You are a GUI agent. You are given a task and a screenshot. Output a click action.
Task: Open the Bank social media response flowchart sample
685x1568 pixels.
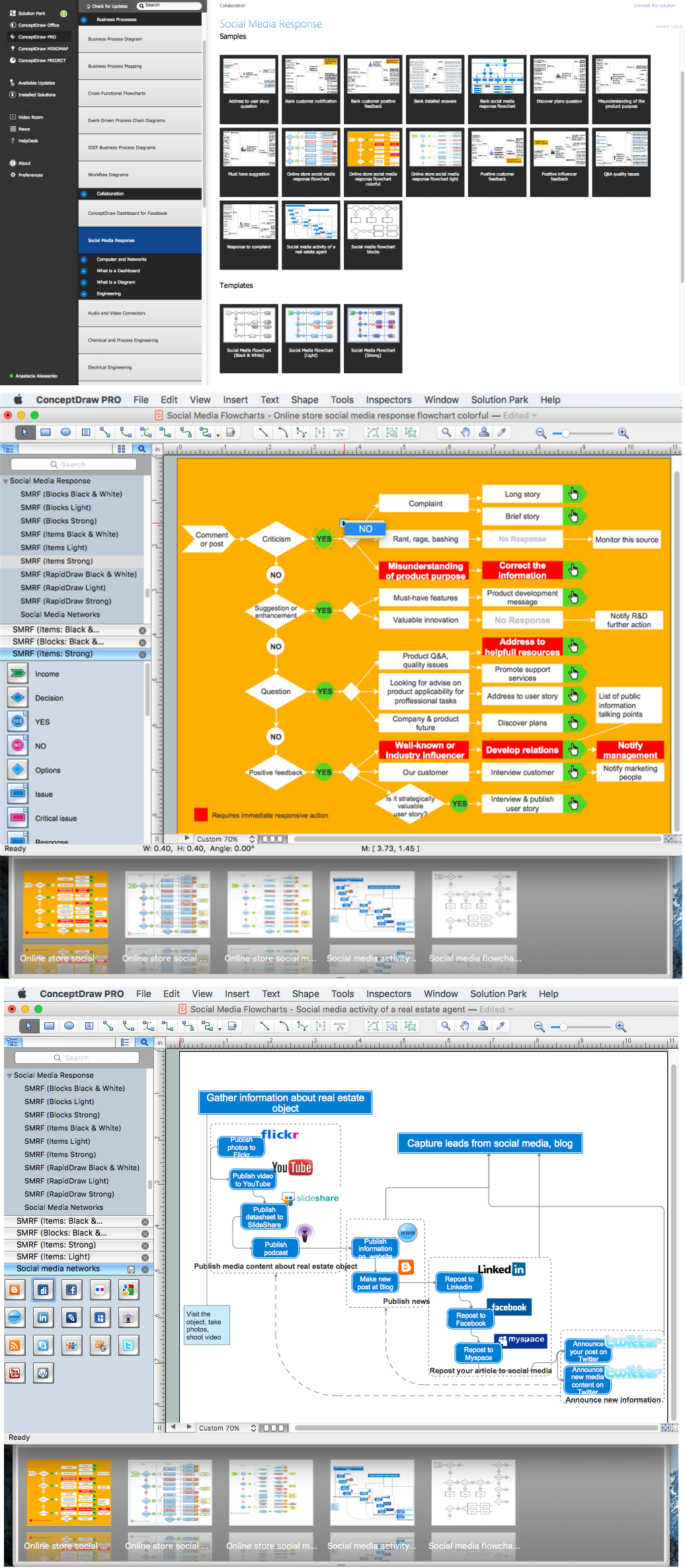pyautogui.click(x=497, y=89)
